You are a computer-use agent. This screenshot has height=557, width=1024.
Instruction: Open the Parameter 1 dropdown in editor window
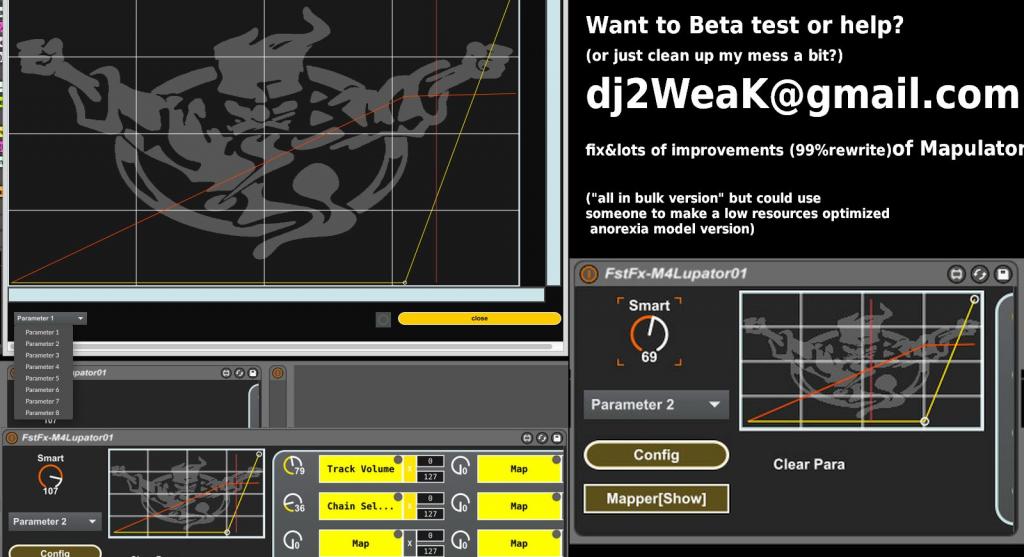click(x=50, y=319)
